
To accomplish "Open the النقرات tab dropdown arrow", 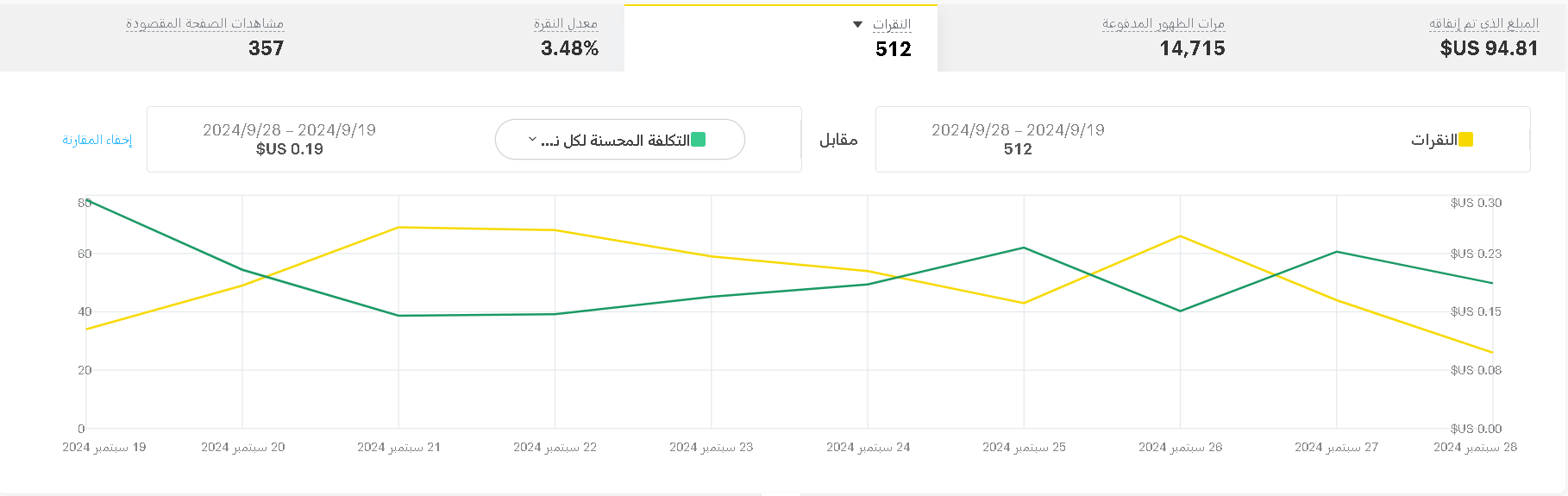I will [x=857, y=24].
